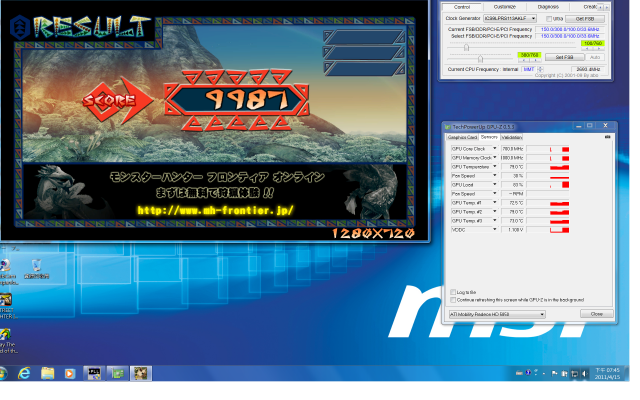Click GPU-Z title bar app icon
The image size is (640, 400).
pos(447,127)
